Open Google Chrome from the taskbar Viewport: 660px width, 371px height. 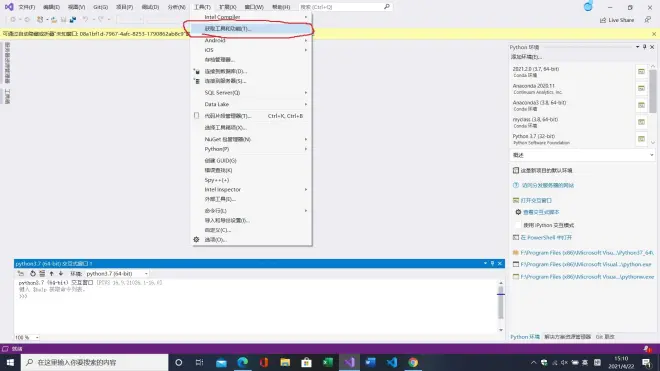pos(413,362)
